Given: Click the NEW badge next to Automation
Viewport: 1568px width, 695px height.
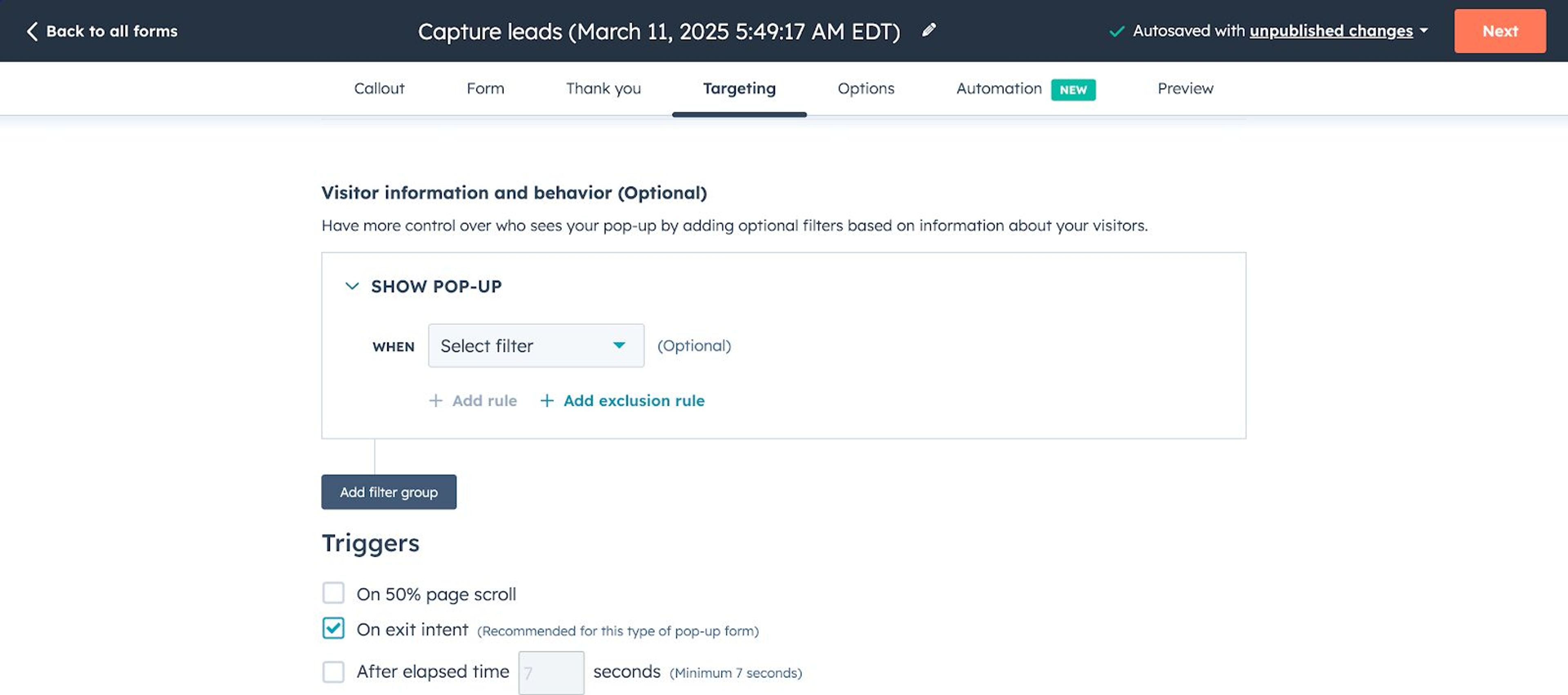Looking at the screenshot, I should coord(1073,89).
